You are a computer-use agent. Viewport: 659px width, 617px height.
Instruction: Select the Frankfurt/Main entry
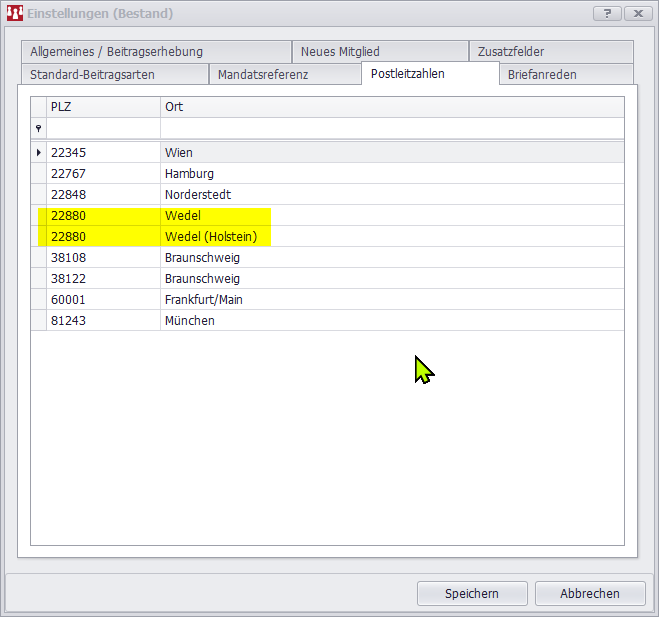tap(204, 299)
